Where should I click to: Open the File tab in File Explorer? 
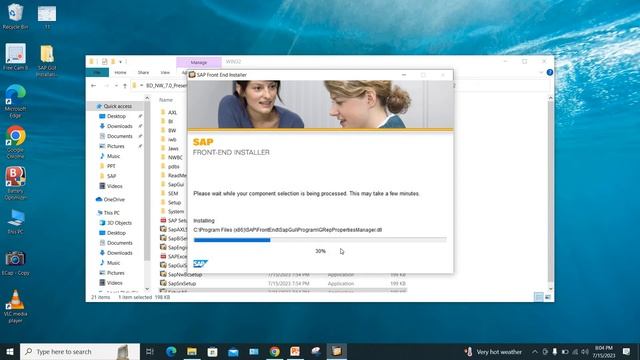coord(97,72)
